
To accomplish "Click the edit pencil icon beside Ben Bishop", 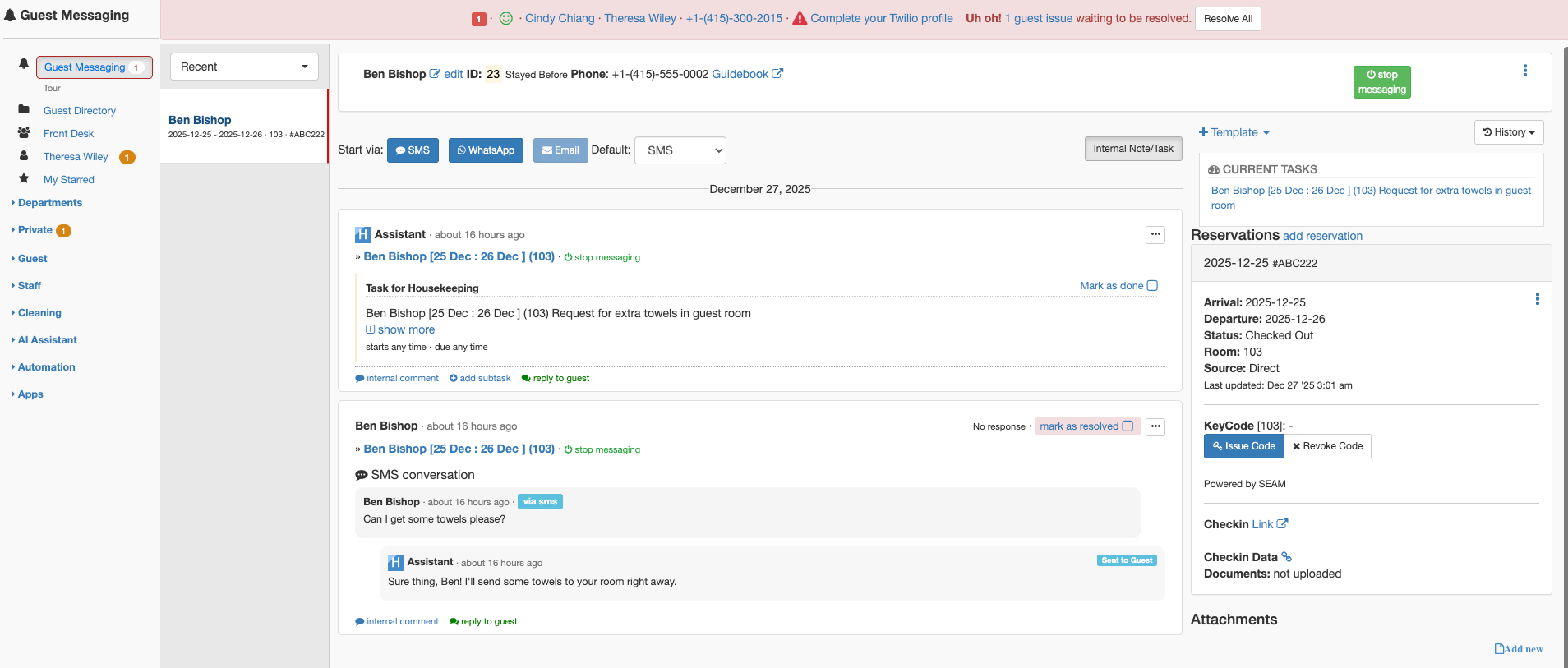I will point(435,74).
